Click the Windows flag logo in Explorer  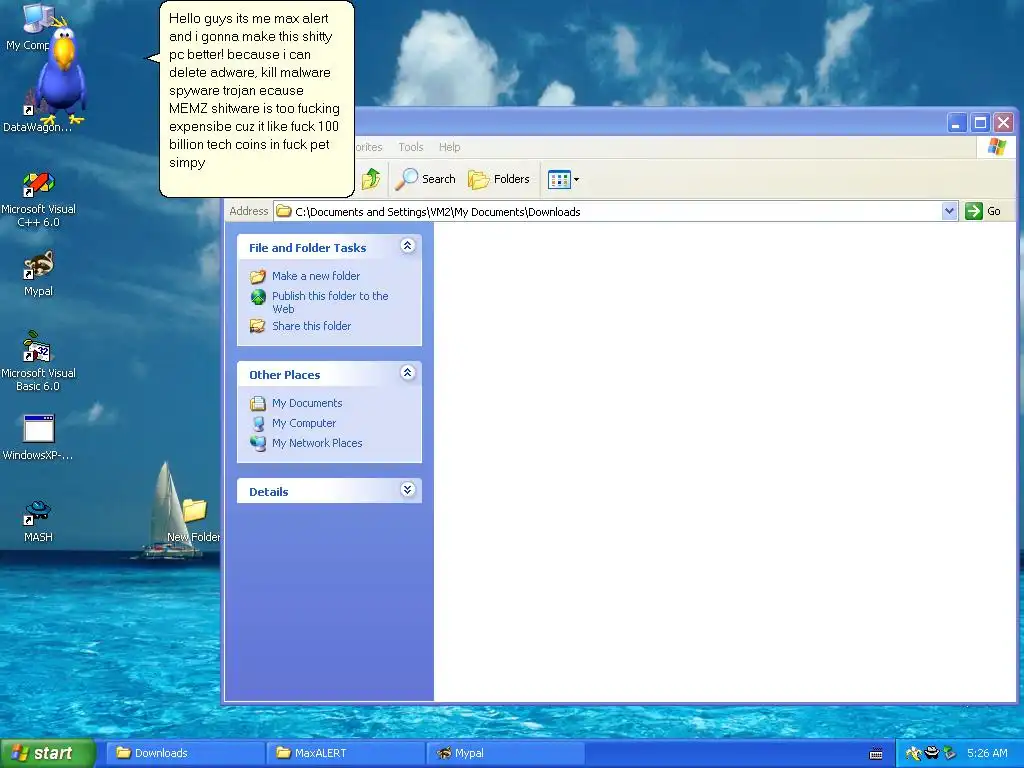[x=997, y=147]
